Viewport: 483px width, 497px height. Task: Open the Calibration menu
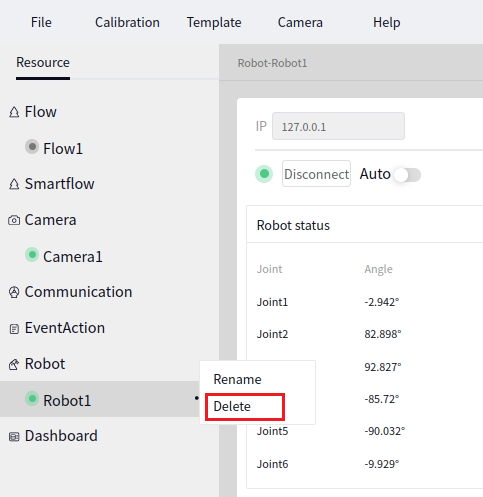pos(127,22)
